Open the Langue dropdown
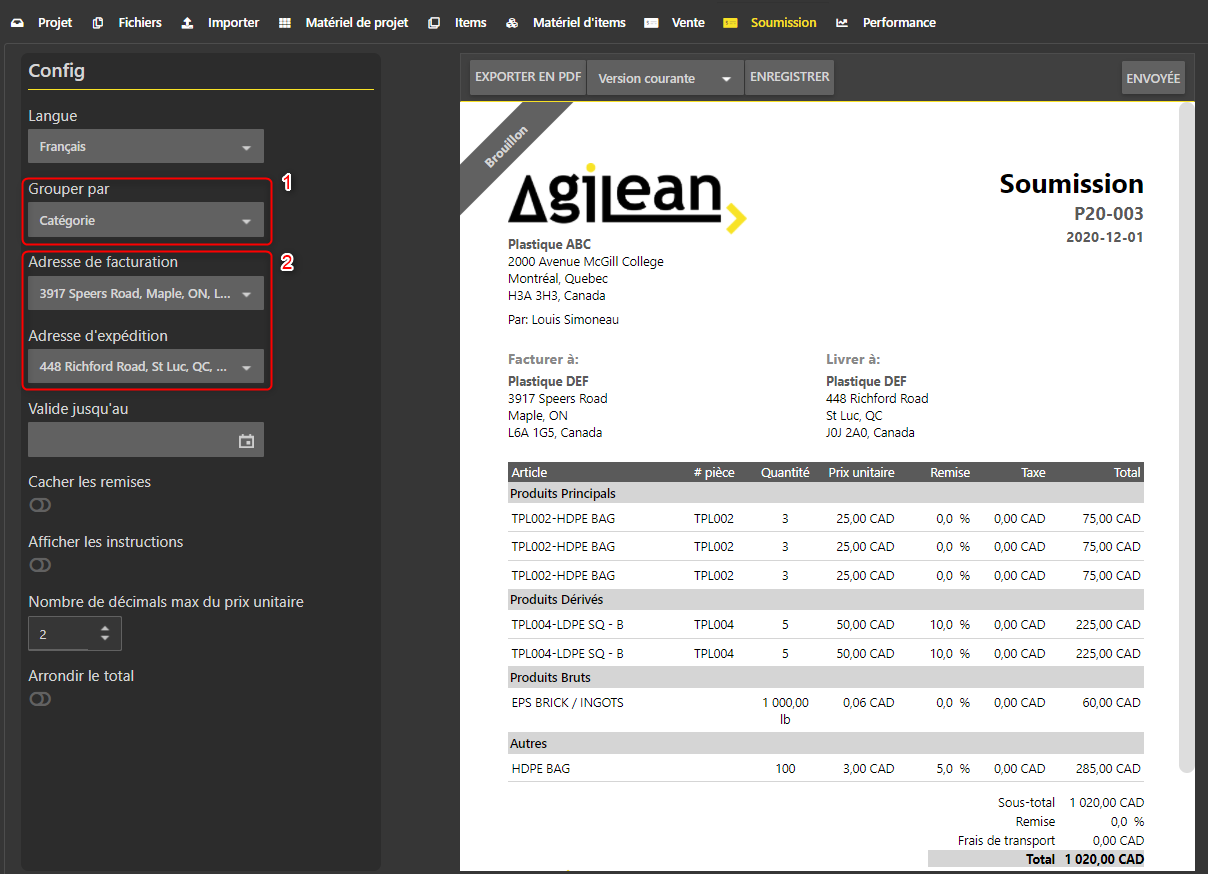 coord(146,146)
